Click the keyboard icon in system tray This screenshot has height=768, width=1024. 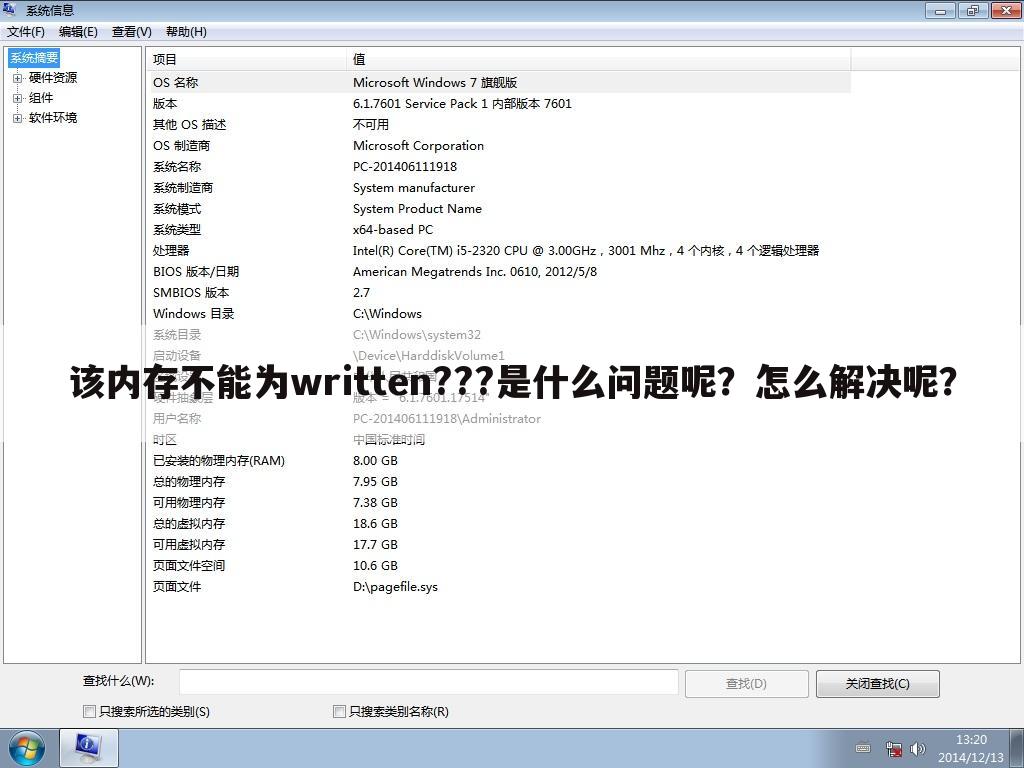point(863,748)
